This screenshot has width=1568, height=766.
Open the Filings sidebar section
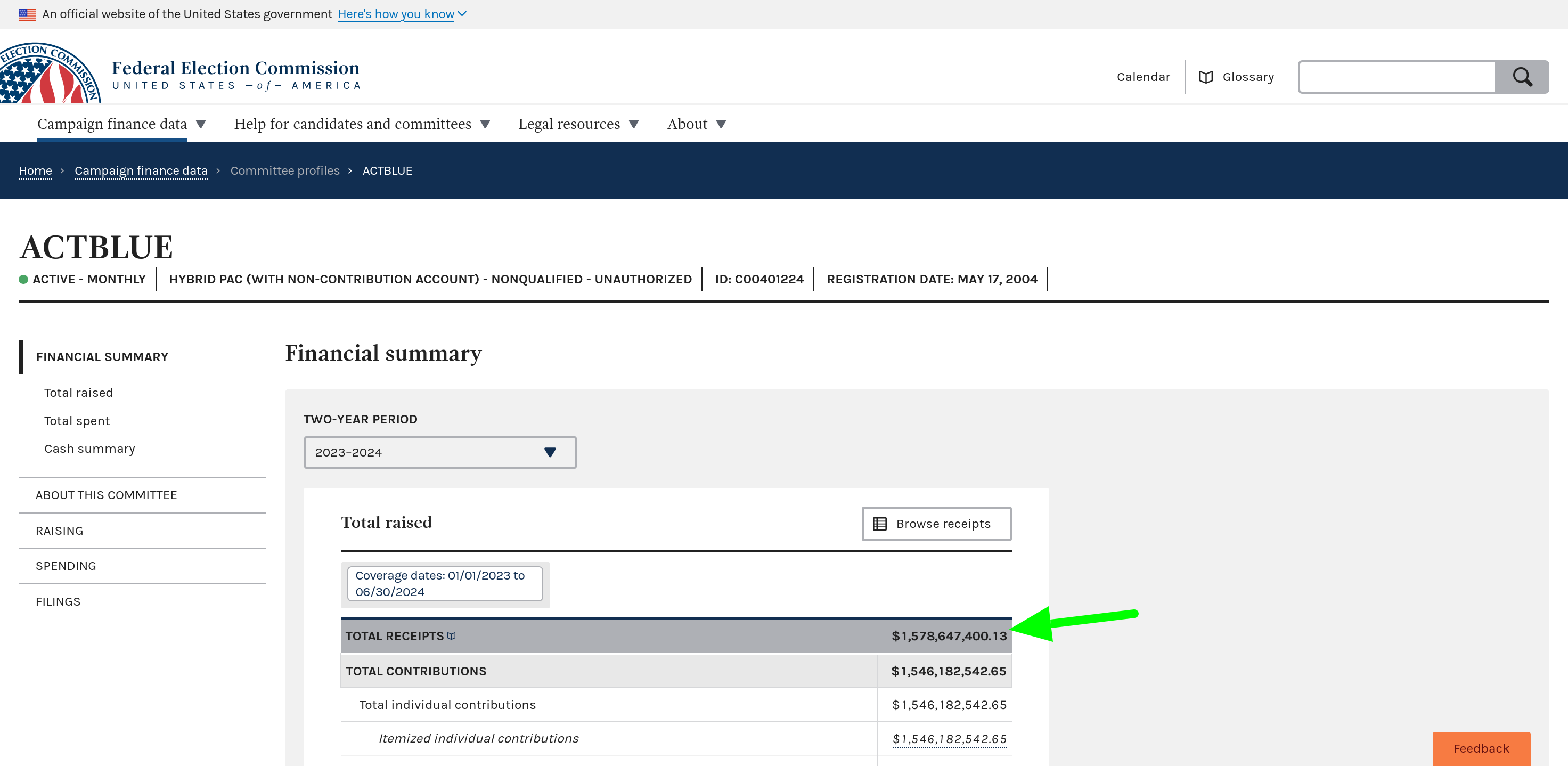[58, 601]
